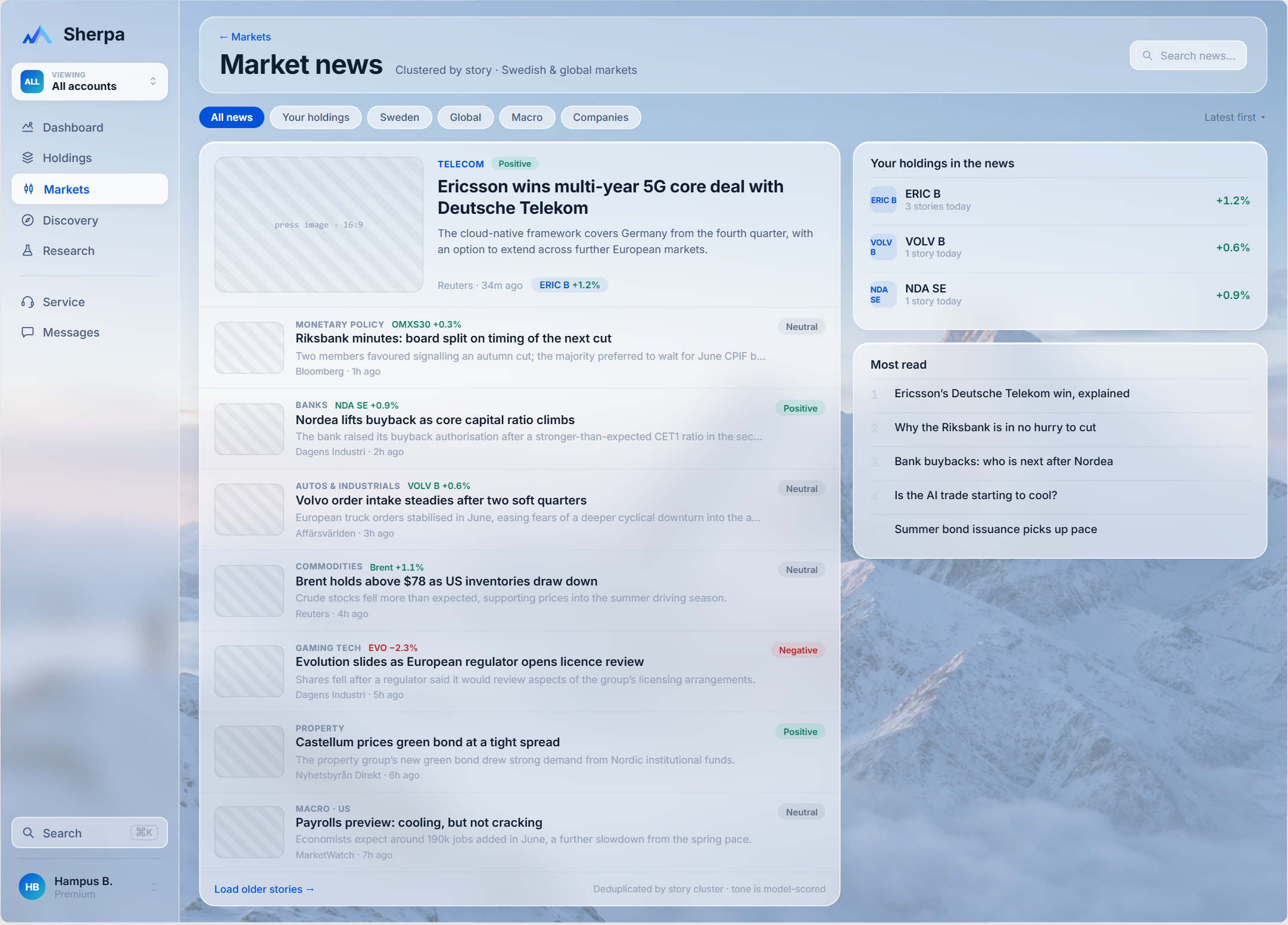Click the Dashboard chart icon in sidebar
Screen dimensions: 1288x925
point(27,127)
